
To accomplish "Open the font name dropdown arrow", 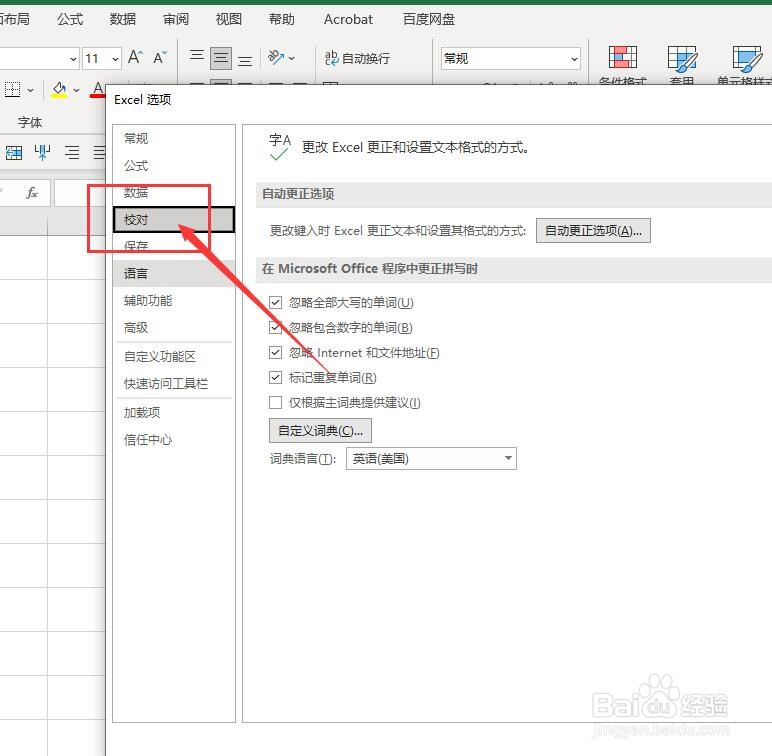I will tap(73, 59).
